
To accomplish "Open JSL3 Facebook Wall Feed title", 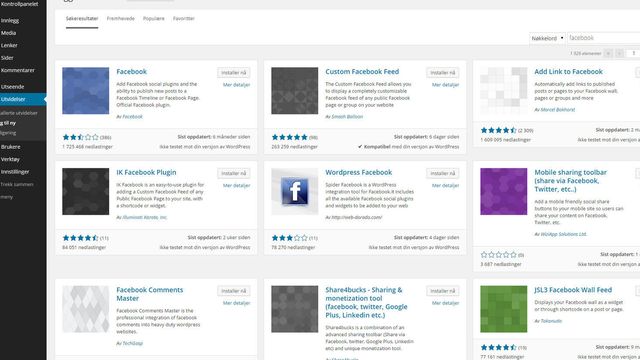I will [573, 290].
